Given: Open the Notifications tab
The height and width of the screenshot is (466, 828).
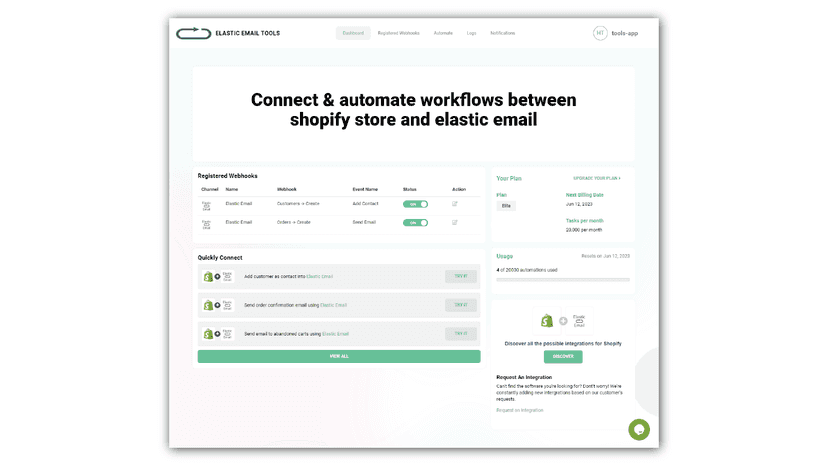Looking at the screenshot, I should tap(503, 33).
